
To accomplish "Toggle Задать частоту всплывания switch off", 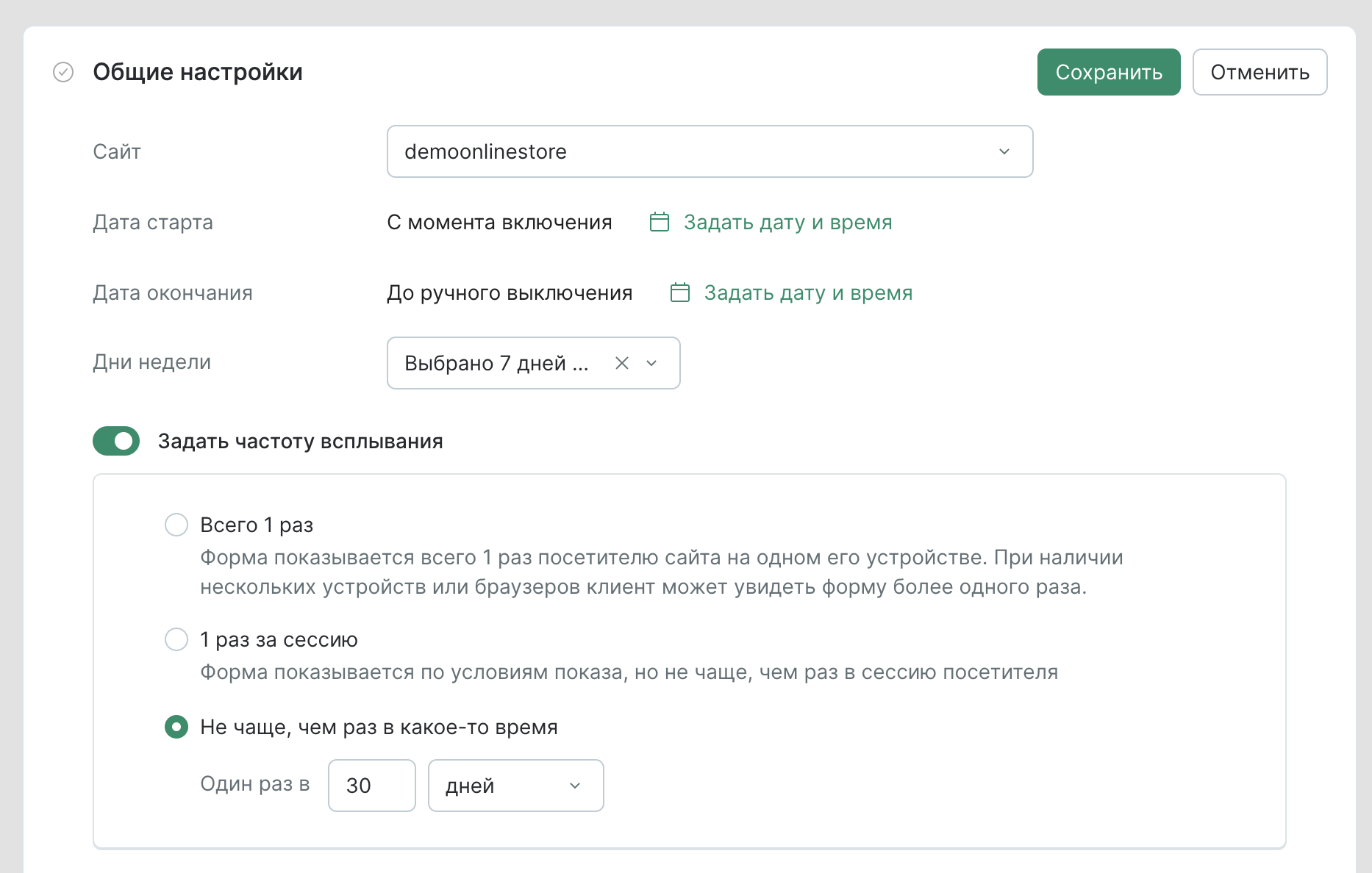I will pos(116,441).
